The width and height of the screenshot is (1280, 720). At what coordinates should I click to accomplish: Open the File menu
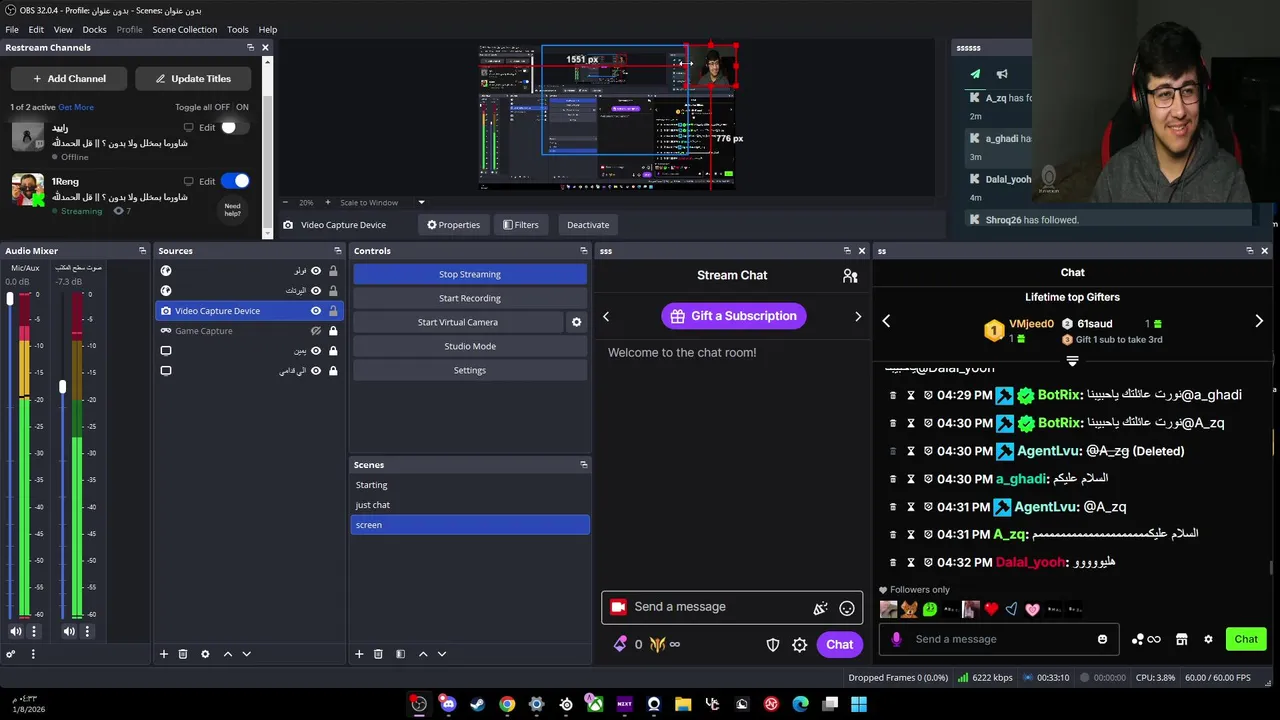(12, 30)
